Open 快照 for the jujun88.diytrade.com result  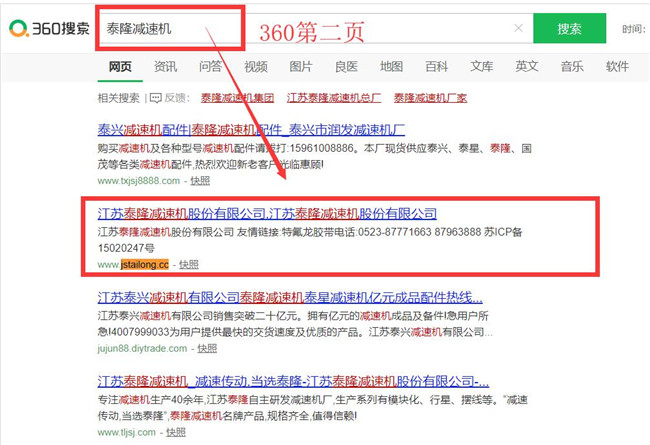(206, 348)
